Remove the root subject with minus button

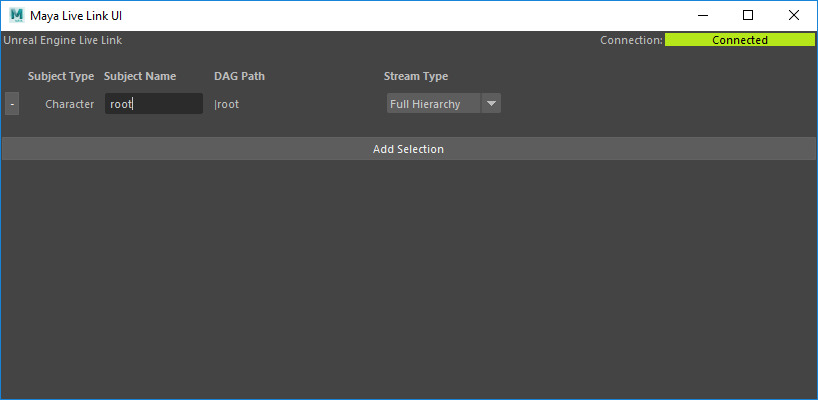11,104
